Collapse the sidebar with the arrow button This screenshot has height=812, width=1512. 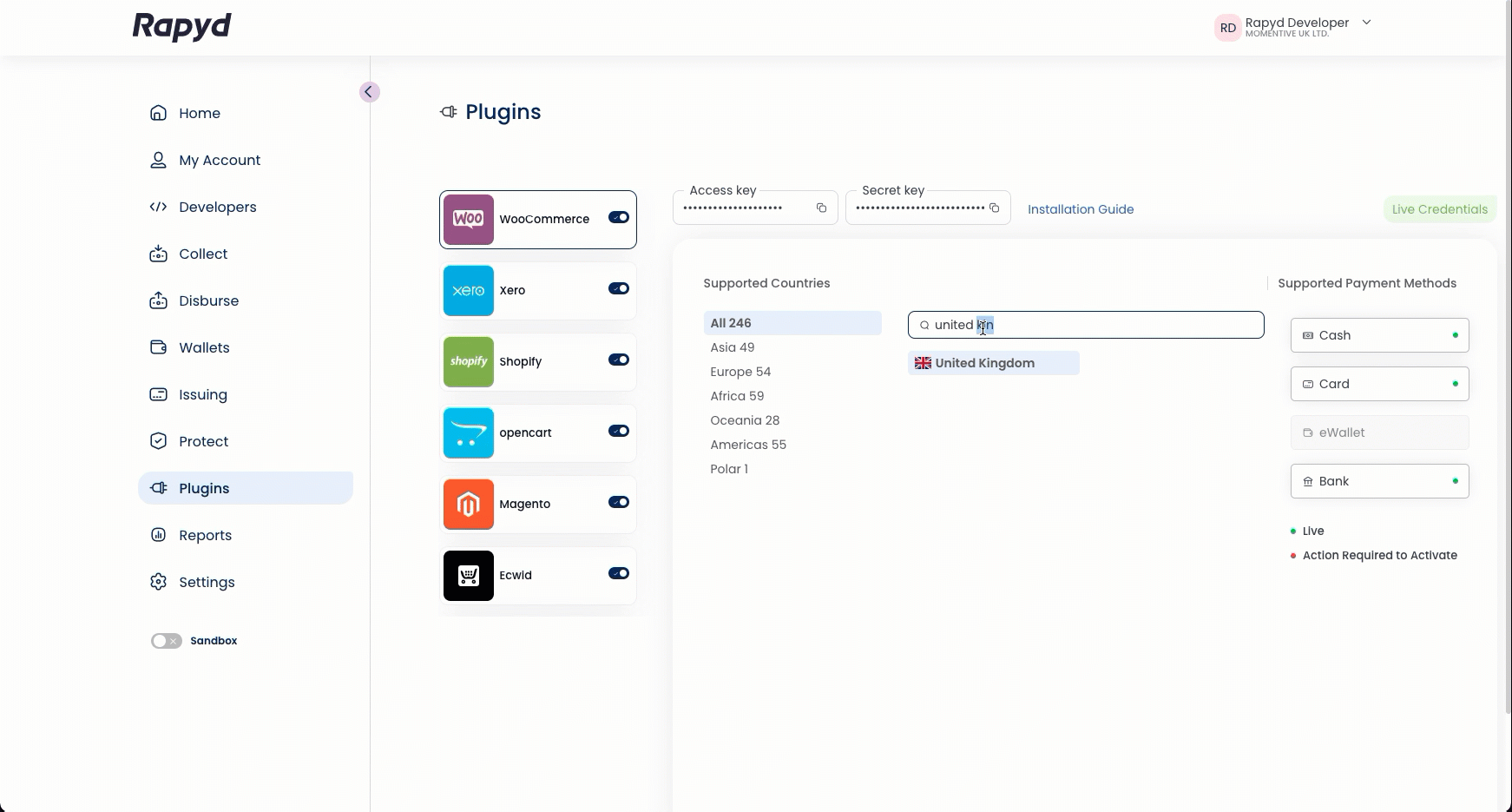click(x=369, y=92)
